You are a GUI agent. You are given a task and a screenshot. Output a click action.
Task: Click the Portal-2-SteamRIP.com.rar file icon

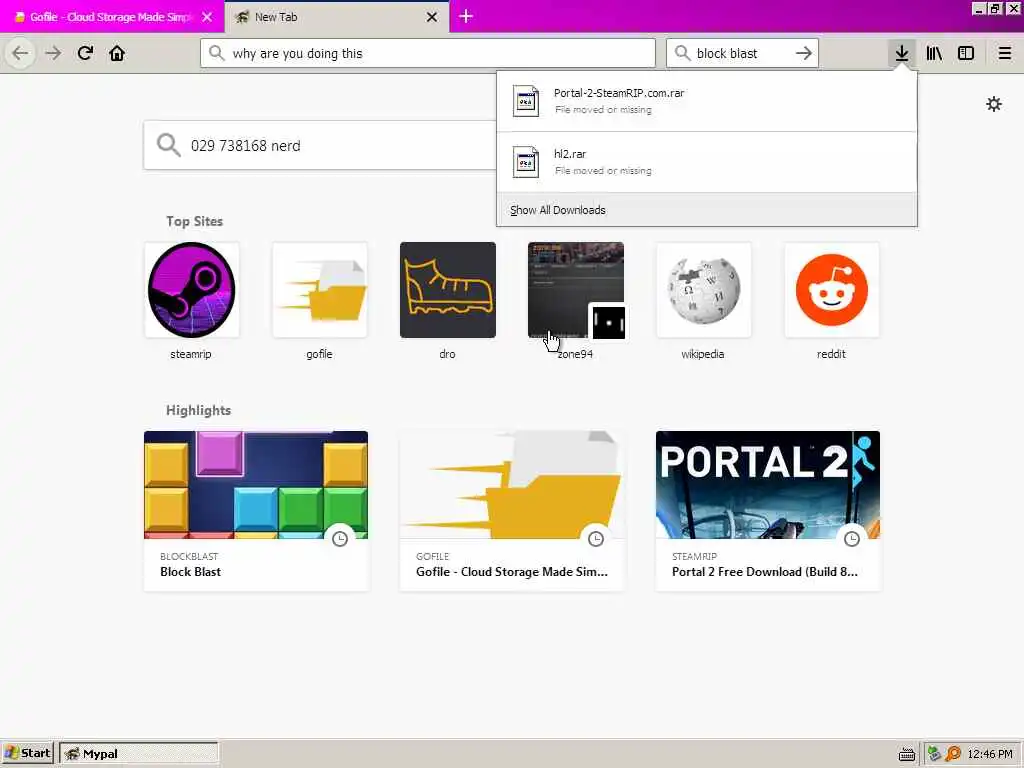(x=526, y=101)
